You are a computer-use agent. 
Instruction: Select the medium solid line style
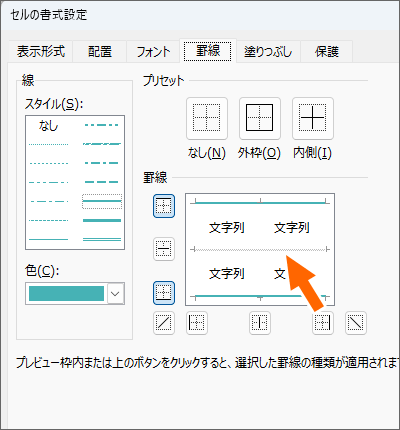click(x=102, y=201)
